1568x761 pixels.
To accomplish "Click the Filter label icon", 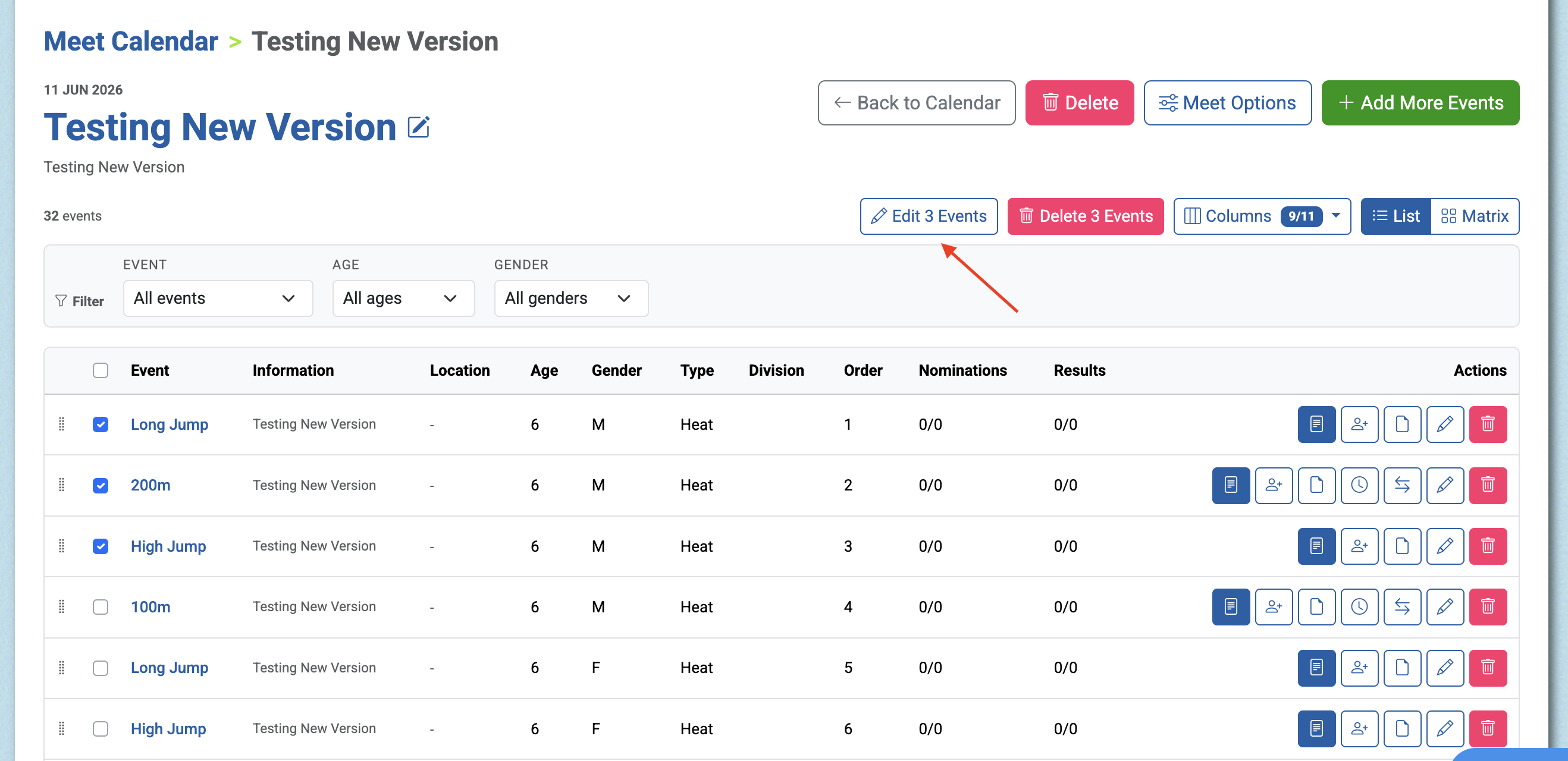I will (61, 301).
